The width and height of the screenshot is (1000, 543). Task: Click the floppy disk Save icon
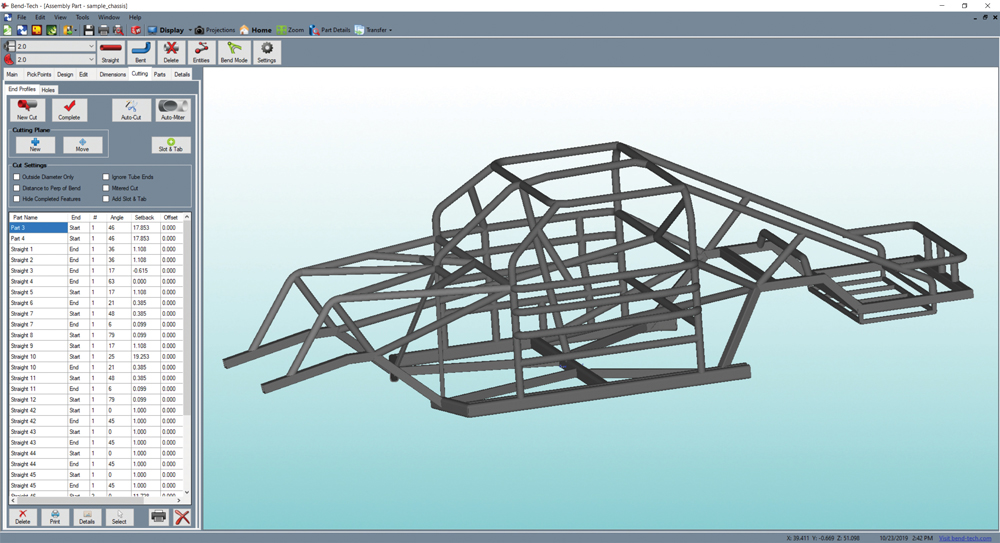[x=89, y=30]
